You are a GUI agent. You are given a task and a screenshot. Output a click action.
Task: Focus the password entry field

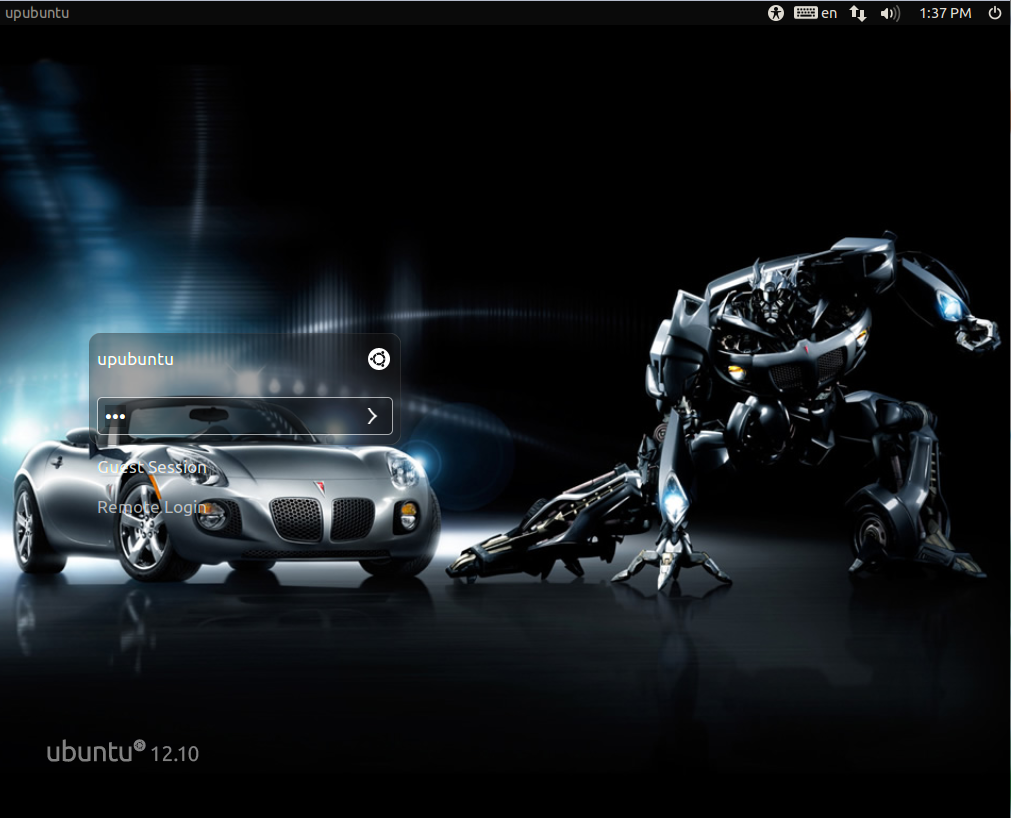(244, 416)
